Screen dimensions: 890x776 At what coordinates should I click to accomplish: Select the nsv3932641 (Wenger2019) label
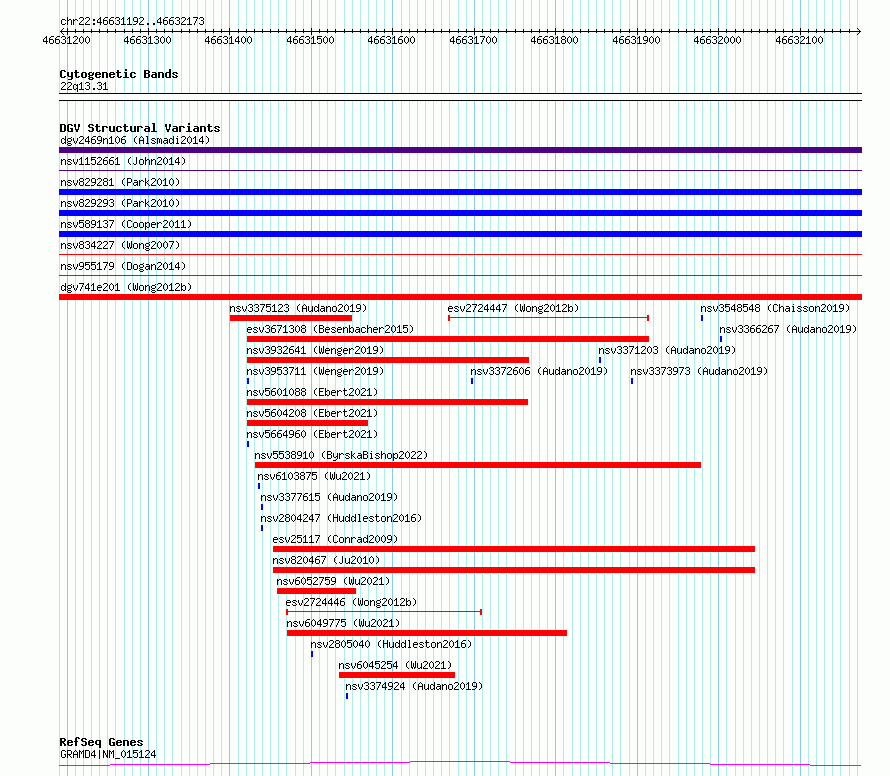[x=315, y=350]
